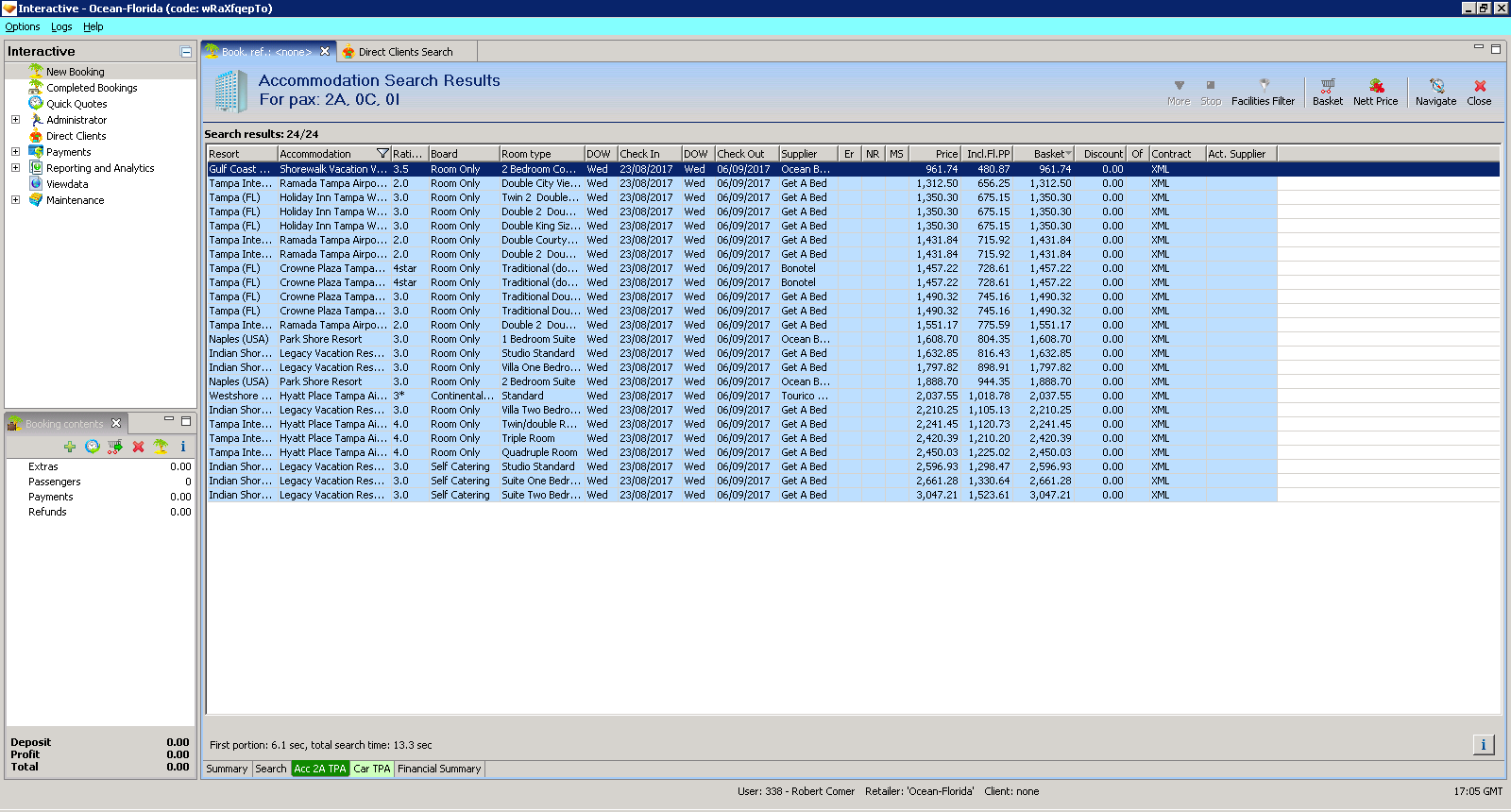Screen dimensions: 1511x812
Task: Open Completed Bookings
Action: [92, 88]
